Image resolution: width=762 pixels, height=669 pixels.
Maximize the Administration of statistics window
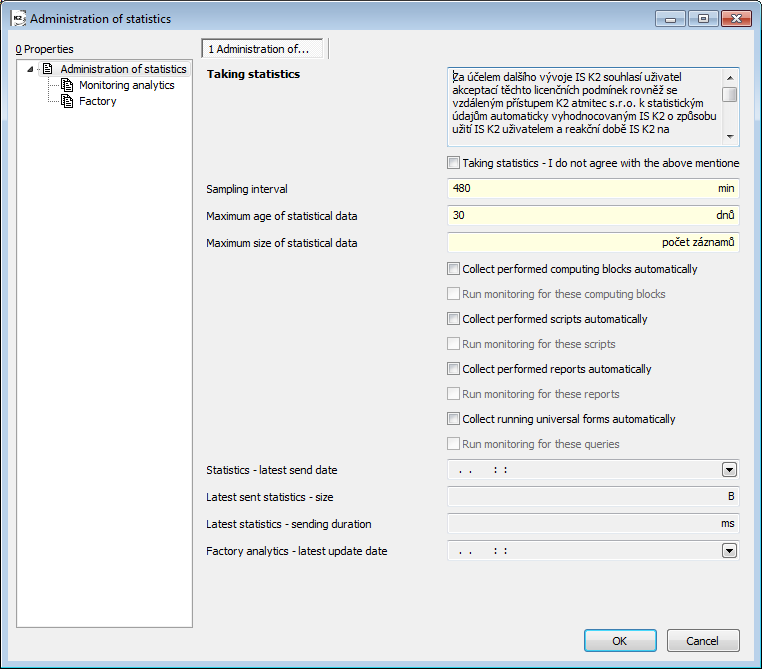point(703,19)
